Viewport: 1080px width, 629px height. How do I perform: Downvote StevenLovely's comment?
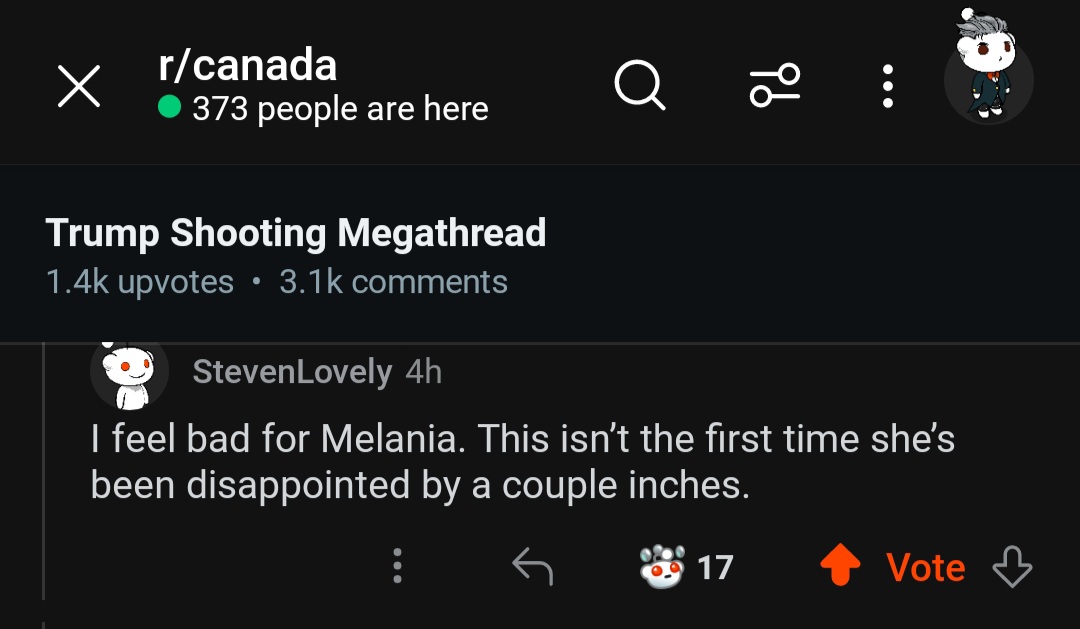tap(1011, 568)
